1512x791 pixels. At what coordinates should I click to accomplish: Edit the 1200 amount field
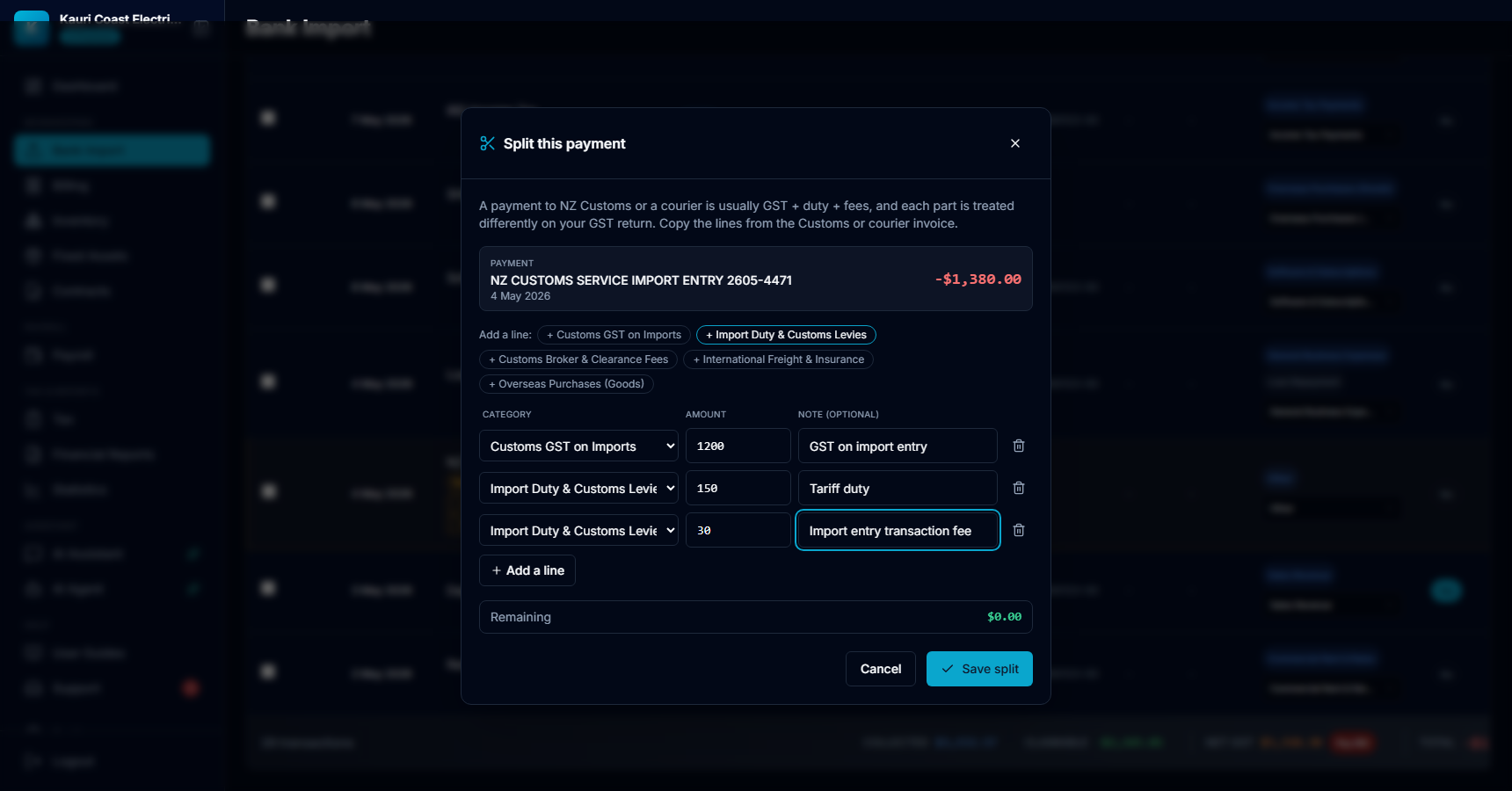click(x=738, y=446)
